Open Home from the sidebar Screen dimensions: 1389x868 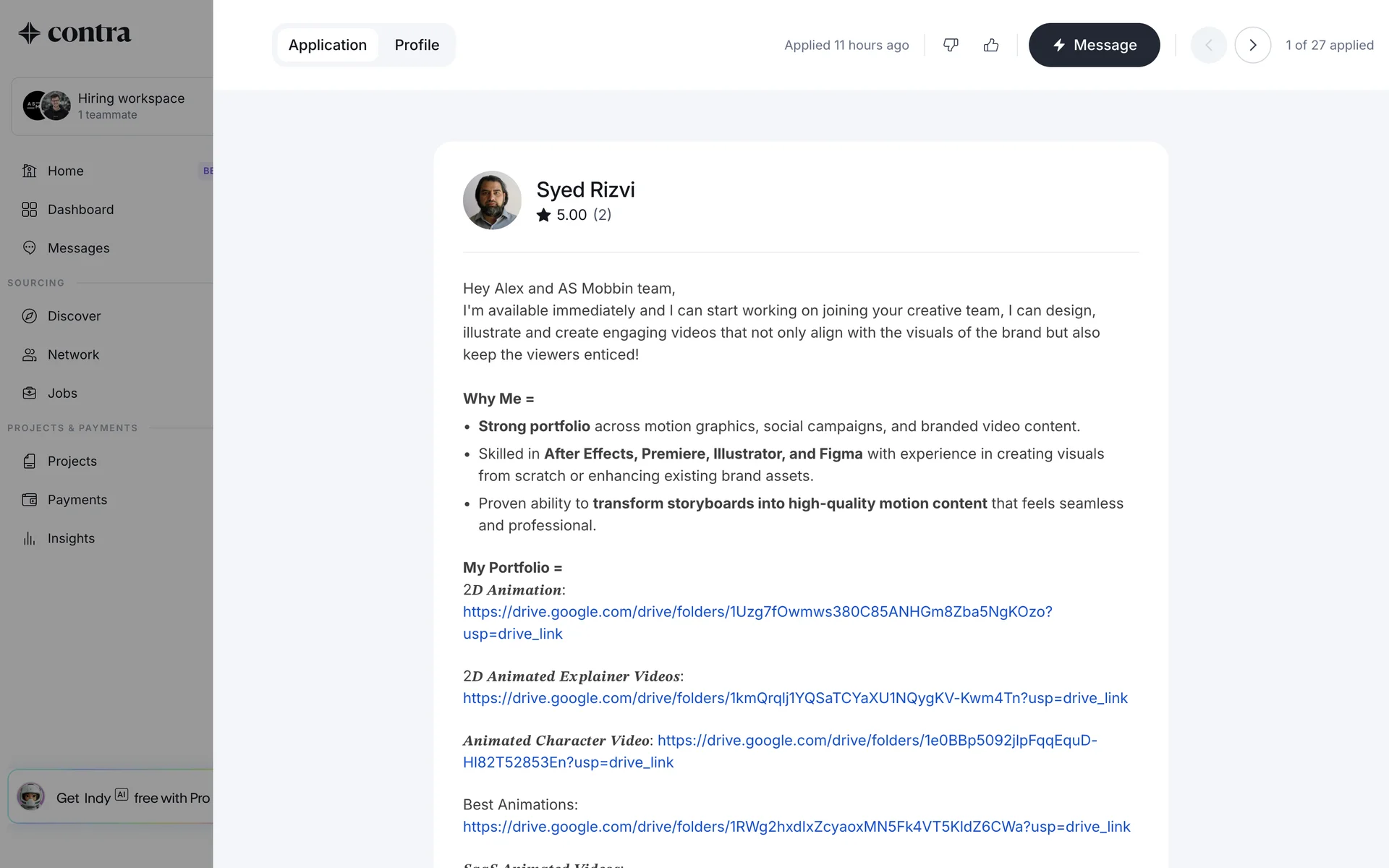pyautogui.click(x=65, y=171)
